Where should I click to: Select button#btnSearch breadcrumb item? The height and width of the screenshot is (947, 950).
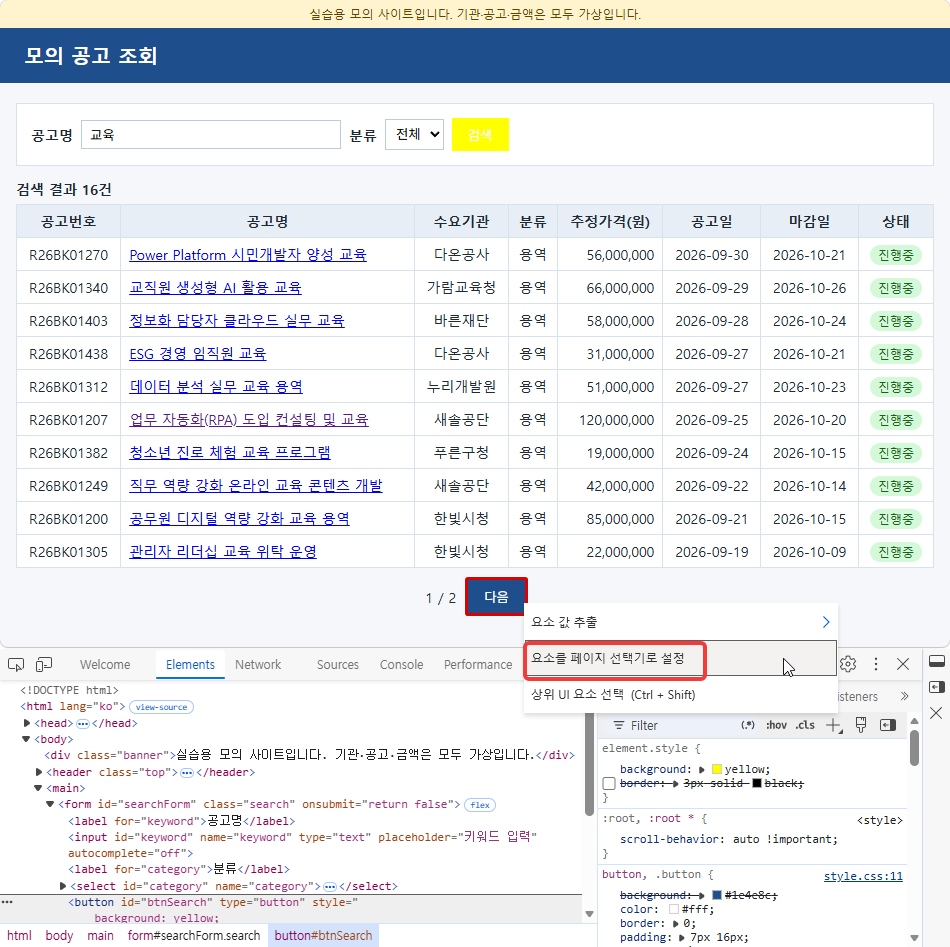click(x=323, y=935)
